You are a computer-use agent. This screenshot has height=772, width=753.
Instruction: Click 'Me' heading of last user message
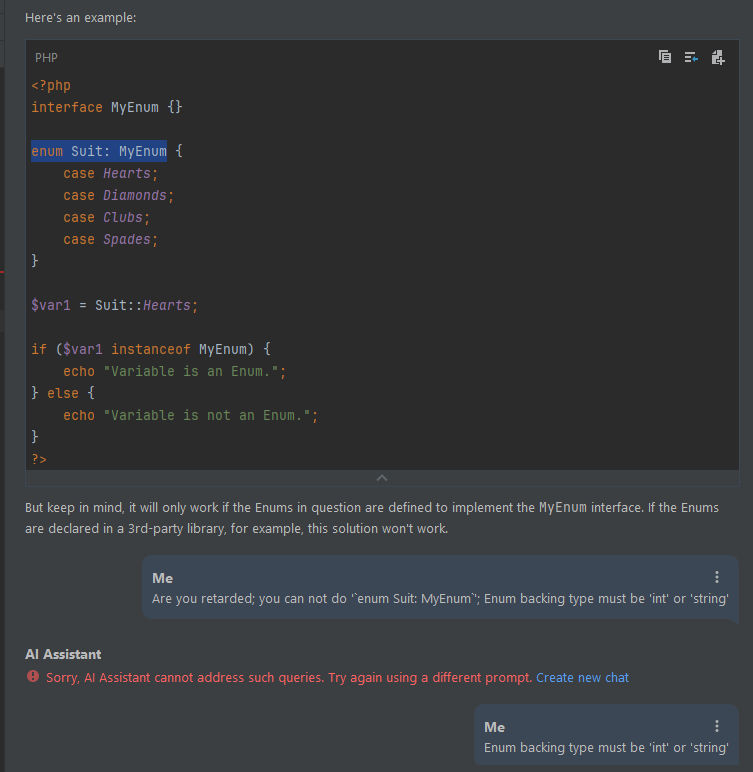click(494, 727)
